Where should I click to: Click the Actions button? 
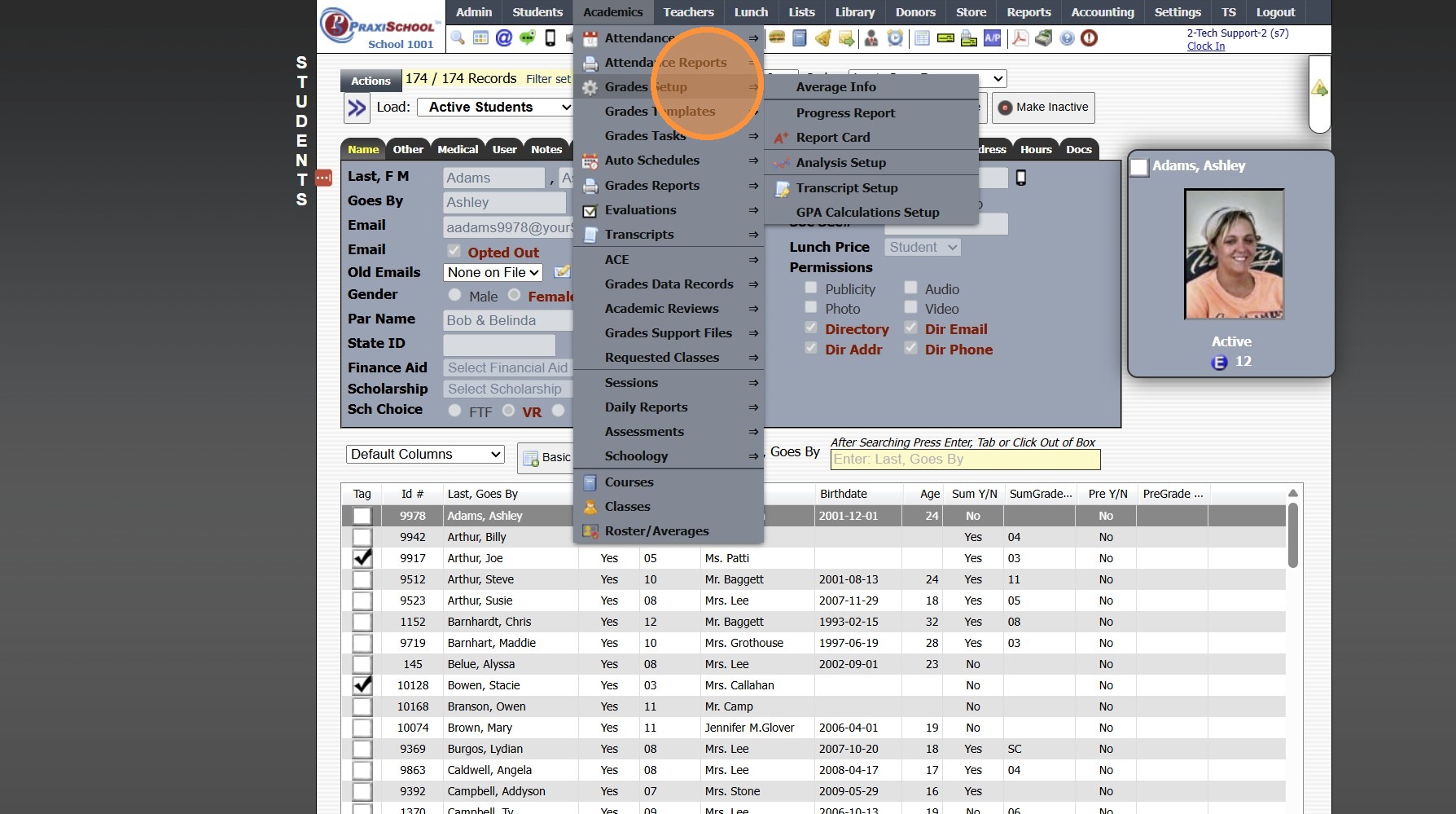point(371,81)
